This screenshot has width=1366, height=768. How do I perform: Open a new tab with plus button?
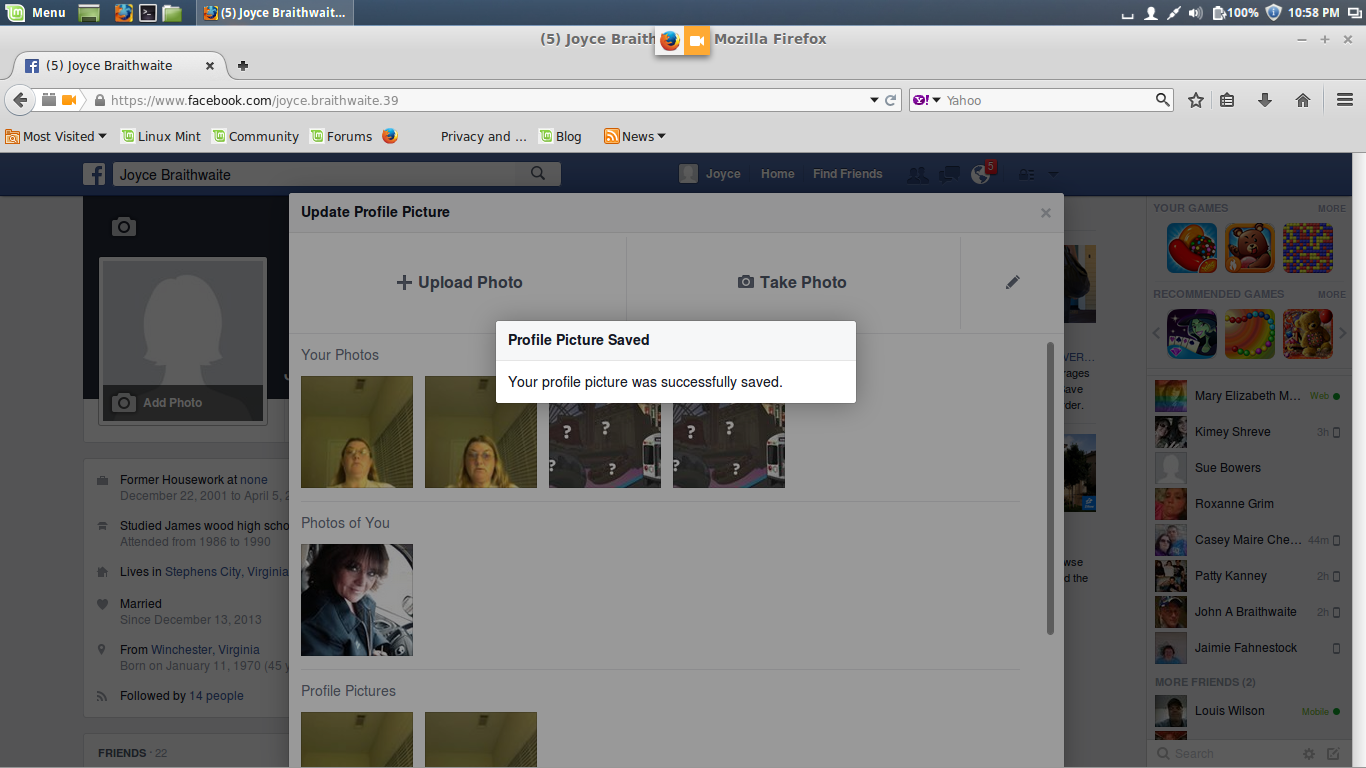coord(242,66)
